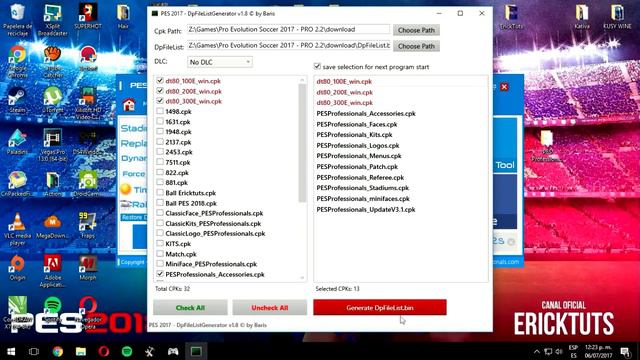Open uTorrent desktop shortcut
The width and height of the screenshot is (640, 360).
tap(53, 100)
